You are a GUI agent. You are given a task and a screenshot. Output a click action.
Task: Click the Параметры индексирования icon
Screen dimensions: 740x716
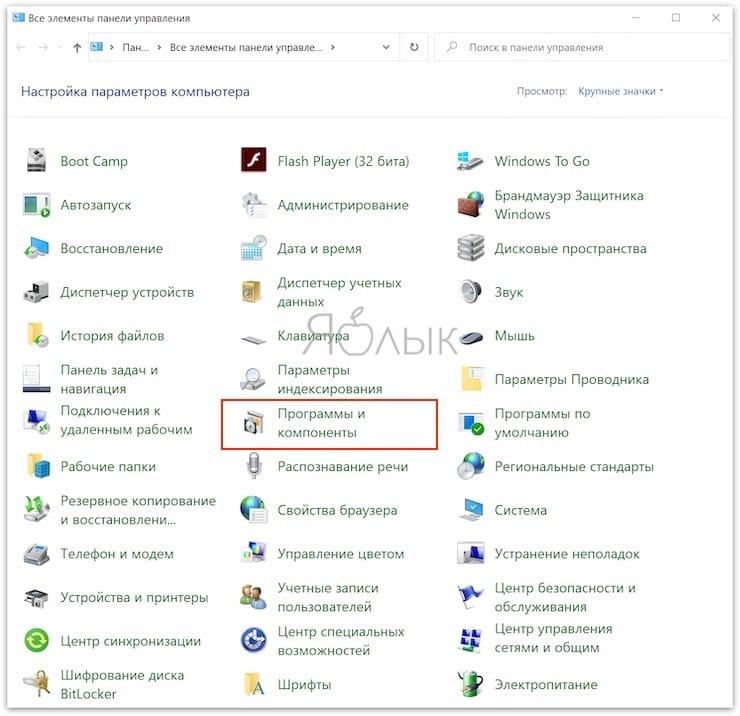tap(253, 379)
